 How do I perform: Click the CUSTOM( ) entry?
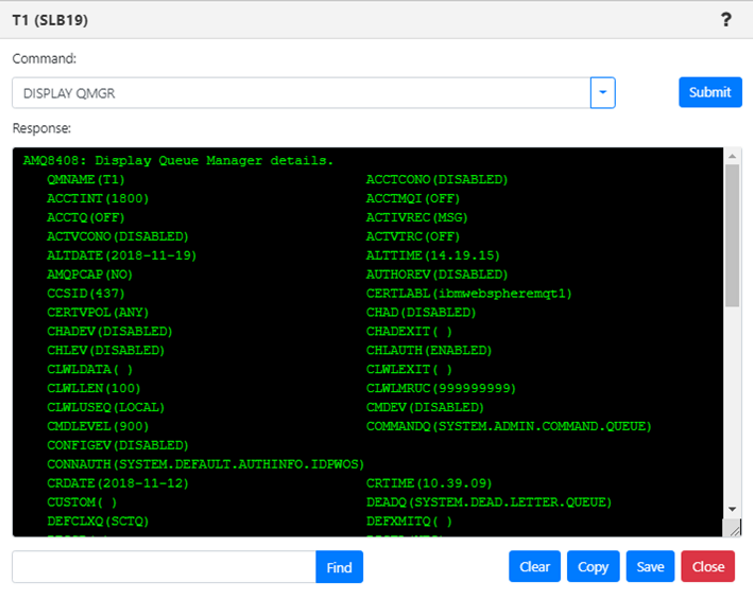(82, 502)
